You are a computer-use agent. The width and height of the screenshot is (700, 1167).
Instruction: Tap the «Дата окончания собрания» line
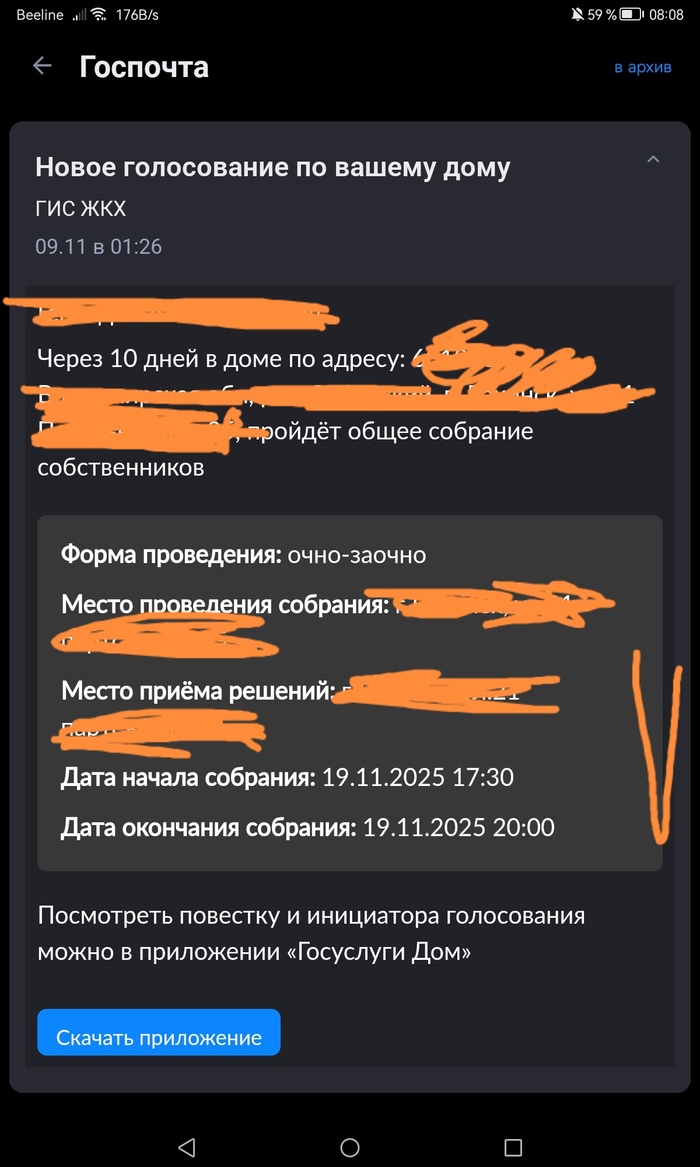pos(308,827)
